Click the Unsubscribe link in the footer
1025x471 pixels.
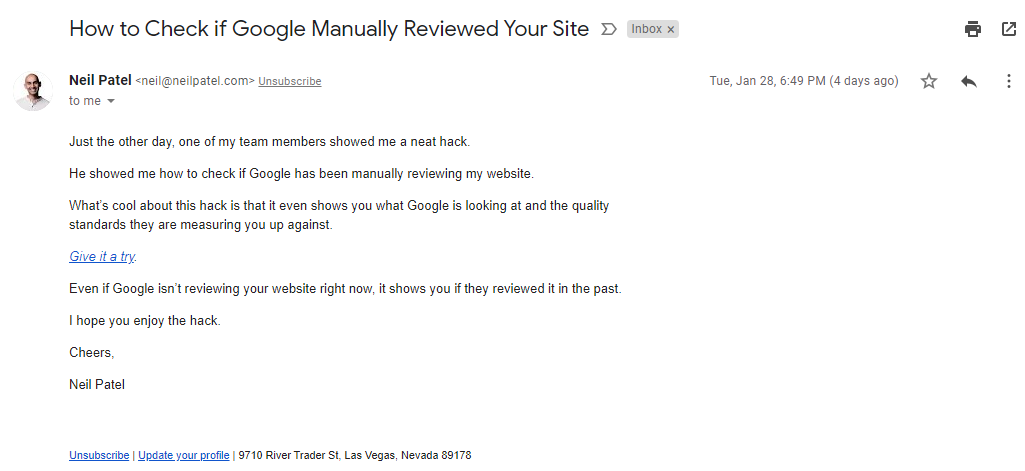click(99, 455)
